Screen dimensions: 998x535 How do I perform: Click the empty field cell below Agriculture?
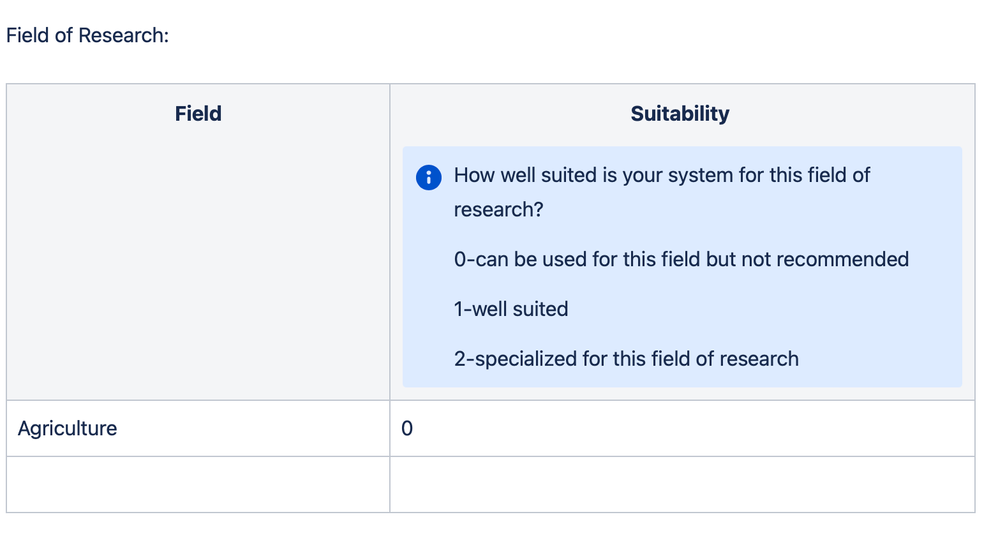point(198,484)
